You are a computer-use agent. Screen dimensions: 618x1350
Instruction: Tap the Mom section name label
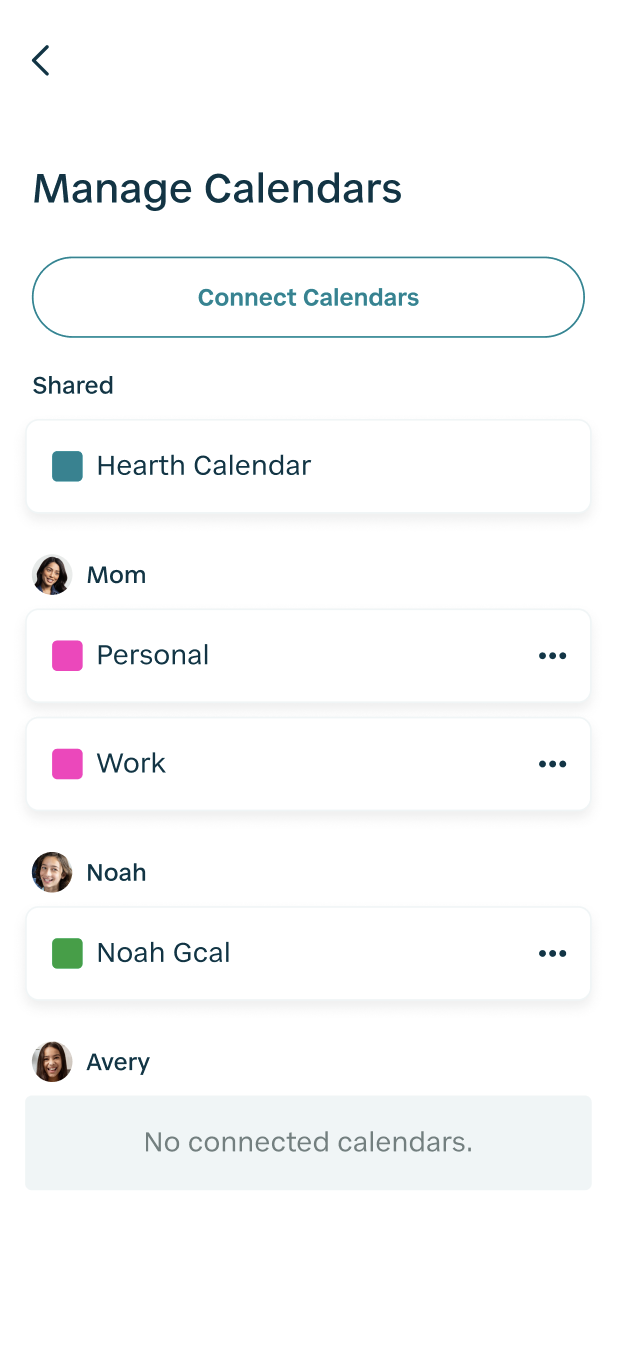116,575
